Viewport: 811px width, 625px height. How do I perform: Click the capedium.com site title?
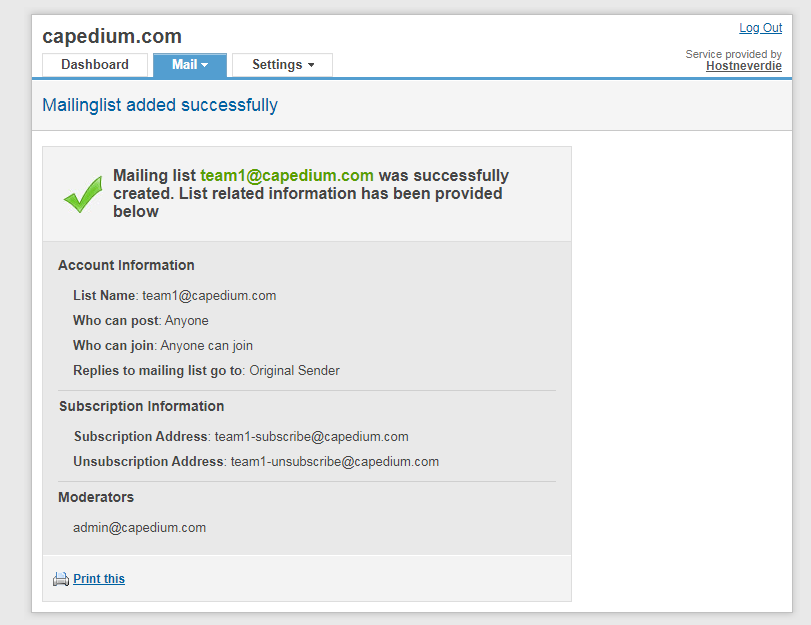[112, 37]
